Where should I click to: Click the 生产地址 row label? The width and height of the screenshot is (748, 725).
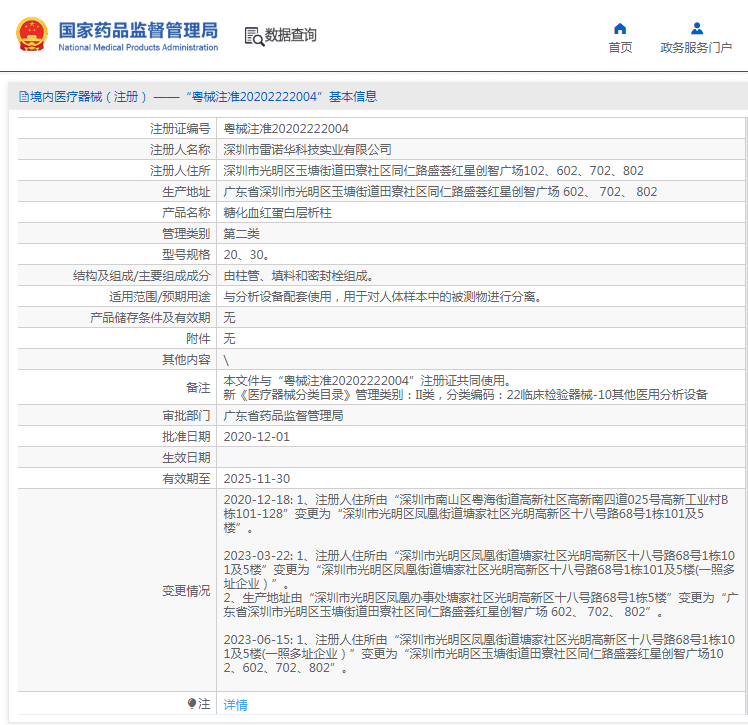click(x=186, y=192)
